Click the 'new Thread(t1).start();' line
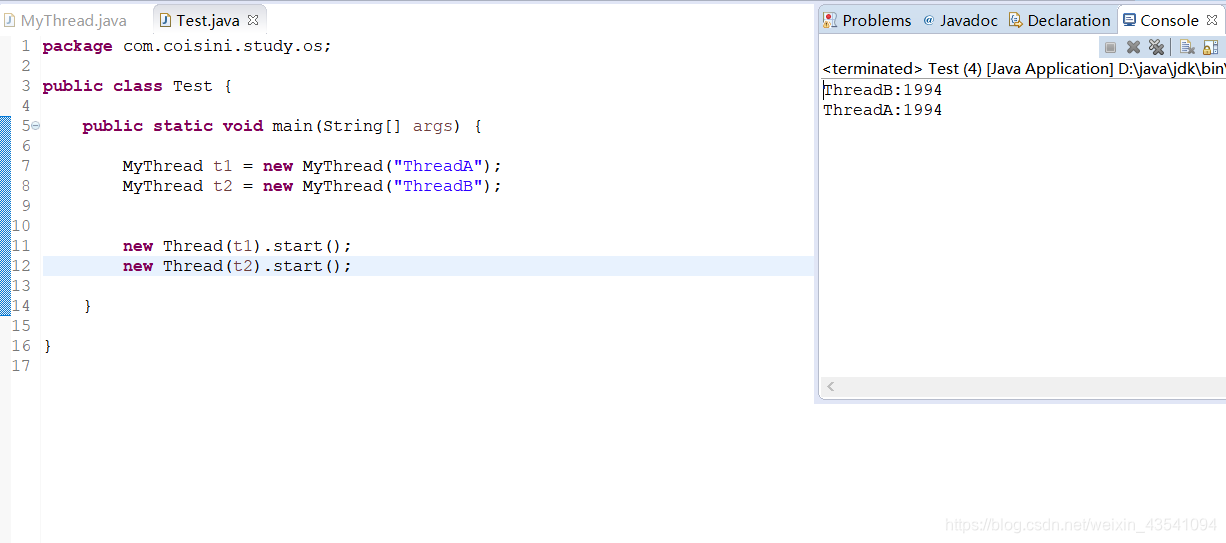Viewport: 1226px width, 543px height. 238,246
